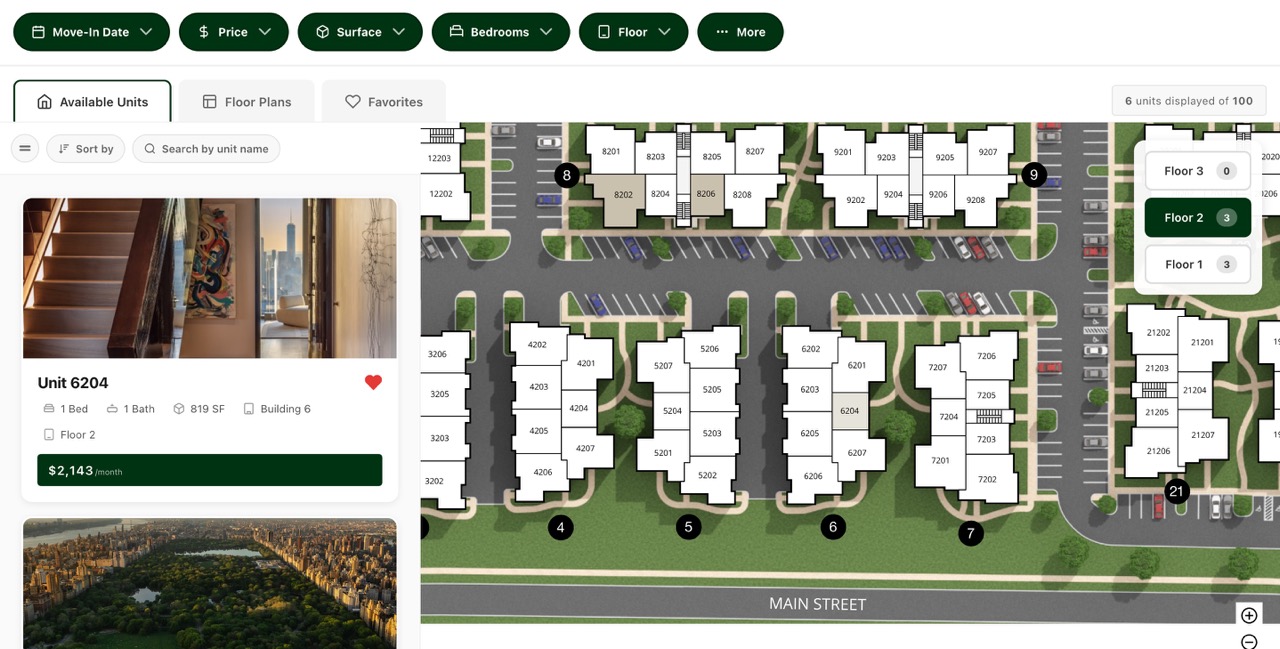1280x649 pixels.
Task: Click the hamburger list icon beside Sort by
Action: [24, 148]
